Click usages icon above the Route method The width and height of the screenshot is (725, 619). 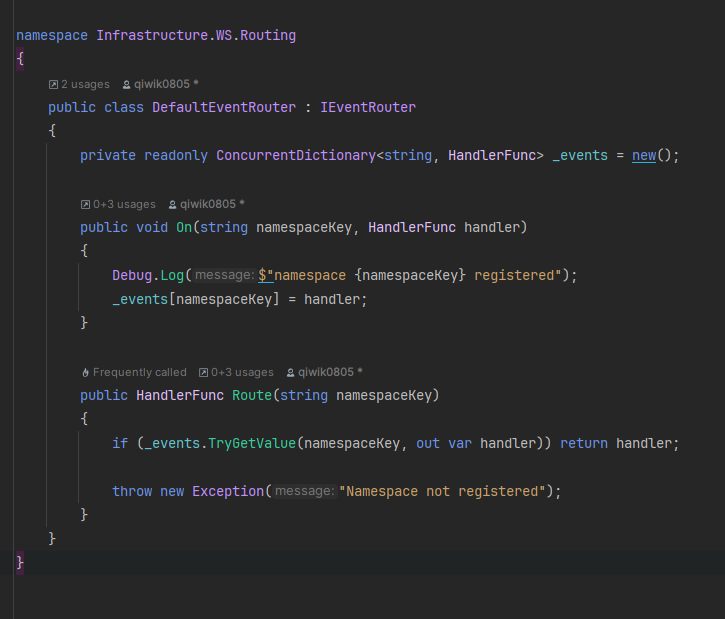(x=203, y=373)
